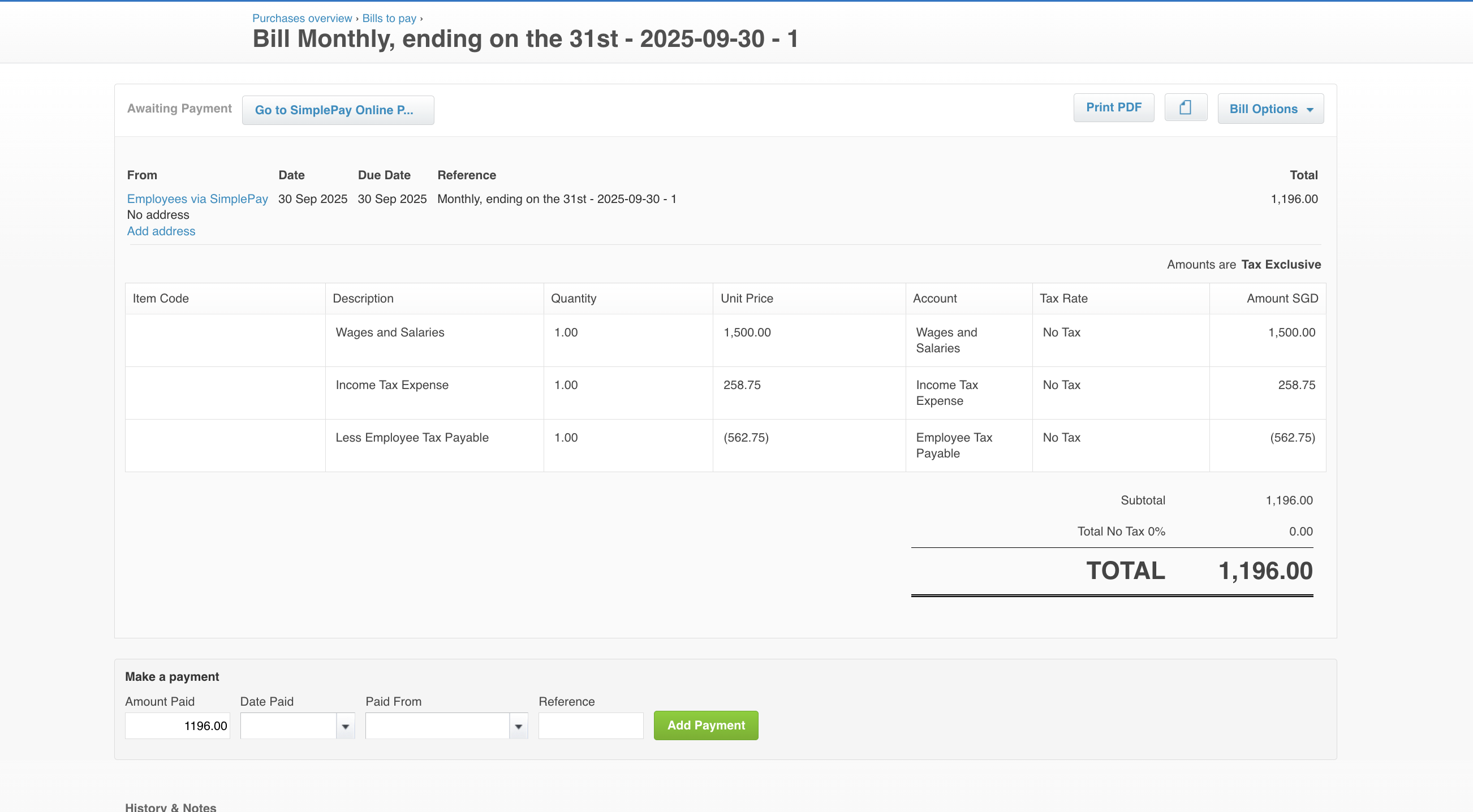Open Go to SimplePay Online Payroll
1473x812 pixels.
pyautogui.click(x=337, y=110)
